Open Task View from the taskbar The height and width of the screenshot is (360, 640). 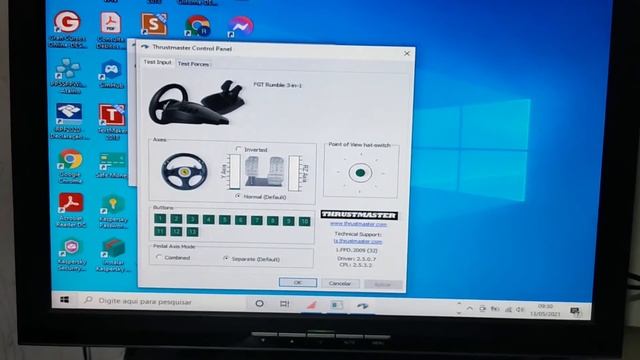coord(284,304)
